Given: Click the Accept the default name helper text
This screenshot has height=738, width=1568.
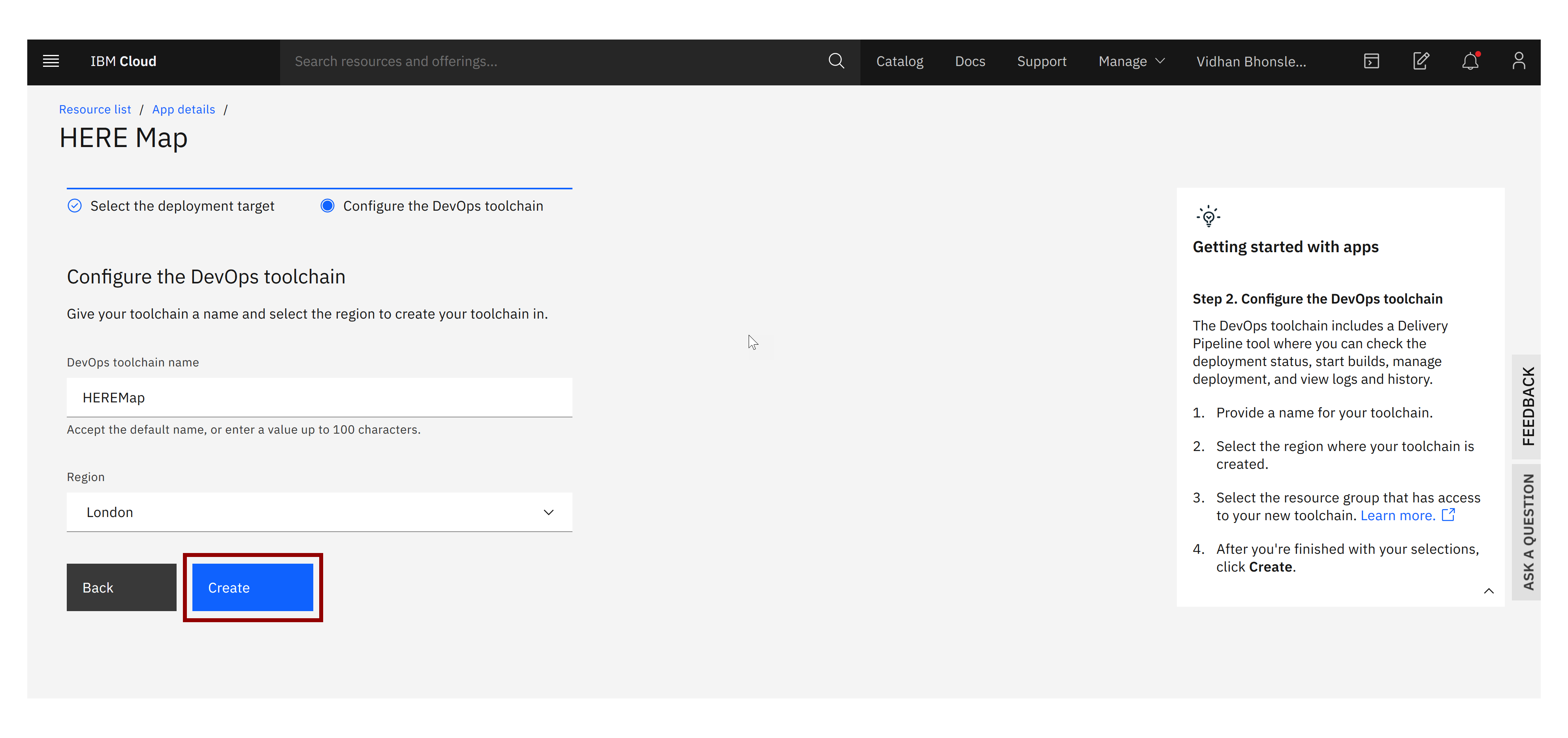Looking at the screenshot, I should coord(243,430).
